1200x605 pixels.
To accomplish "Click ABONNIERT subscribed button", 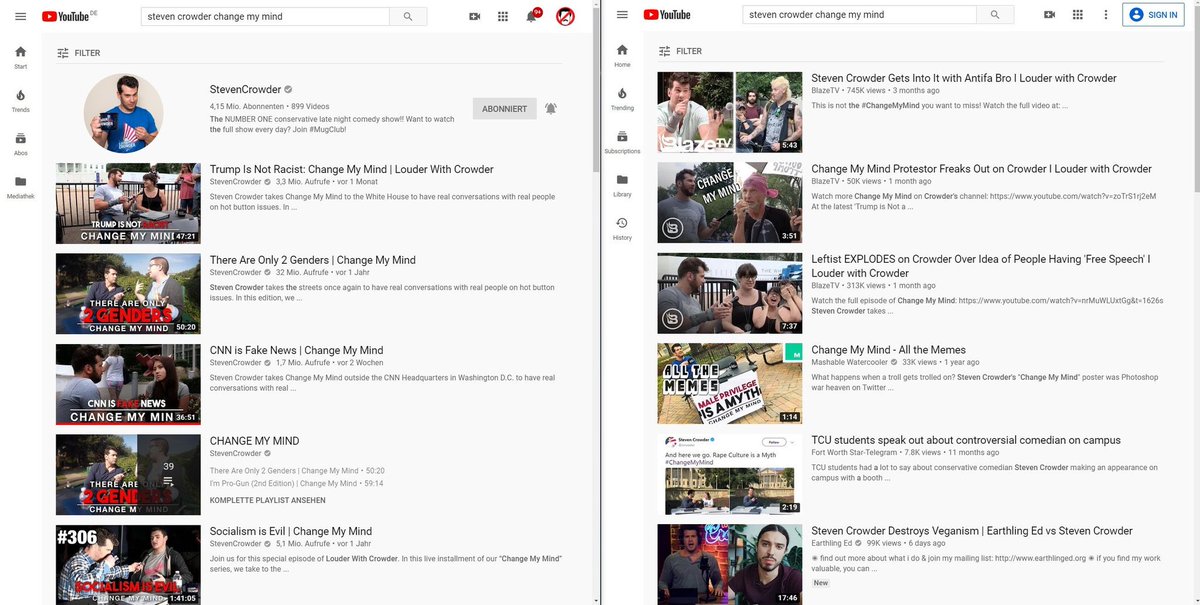I will coord(505,109).
